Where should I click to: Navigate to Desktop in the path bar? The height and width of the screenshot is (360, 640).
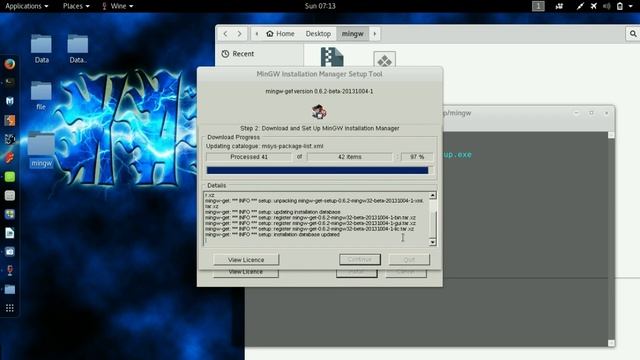pos(318,34)
